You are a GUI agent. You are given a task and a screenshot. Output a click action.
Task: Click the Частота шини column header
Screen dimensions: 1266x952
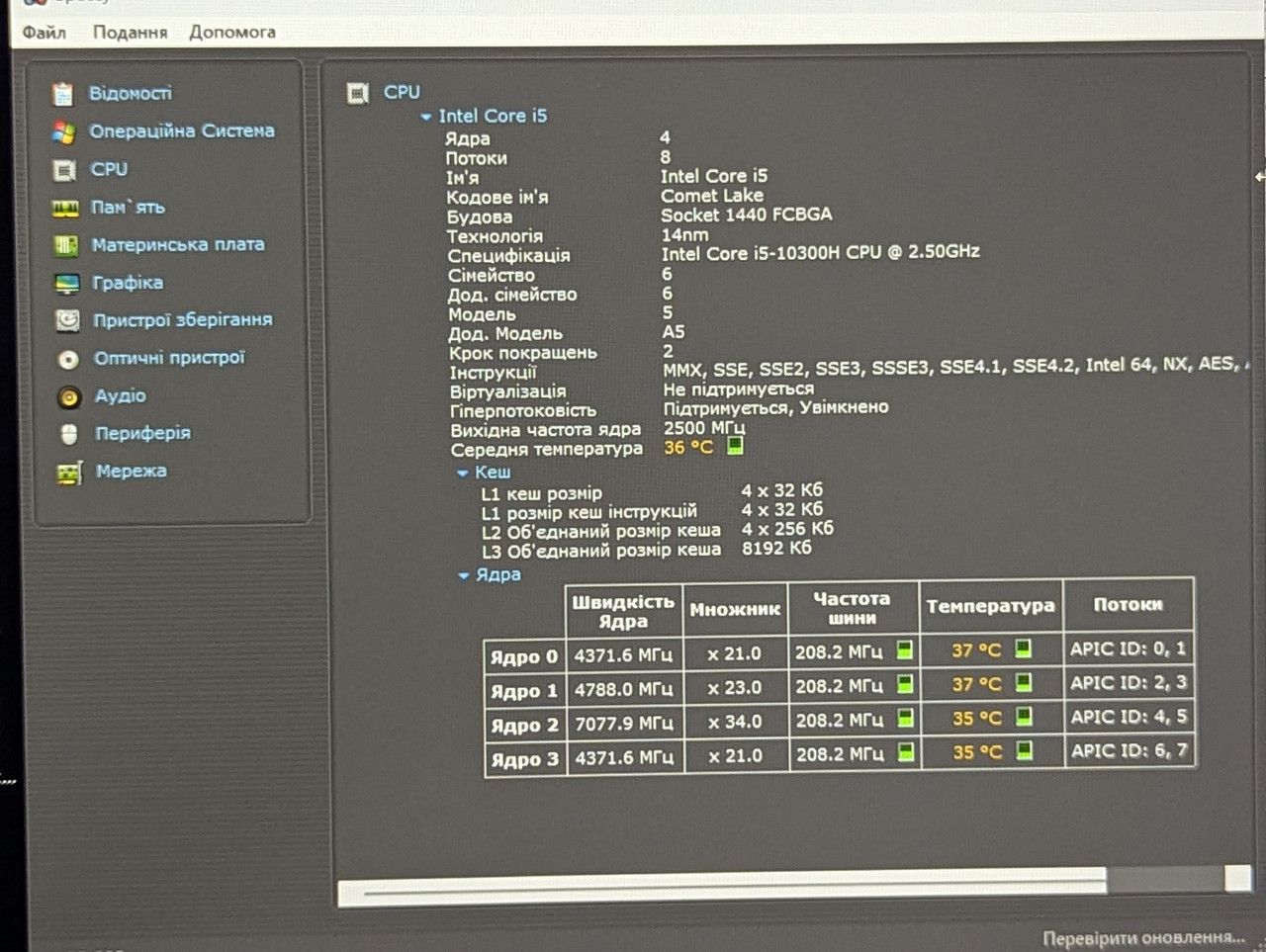tap(852, 608)
